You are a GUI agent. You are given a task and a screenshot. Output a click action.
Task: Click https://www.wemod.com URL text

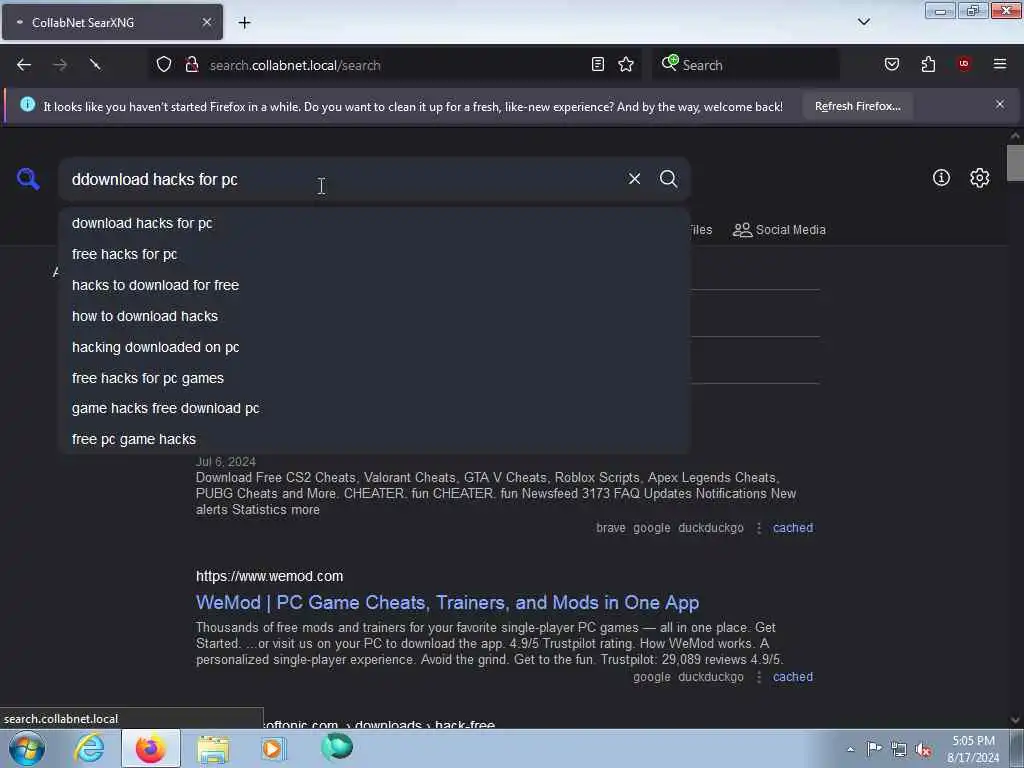coord(269,576)
